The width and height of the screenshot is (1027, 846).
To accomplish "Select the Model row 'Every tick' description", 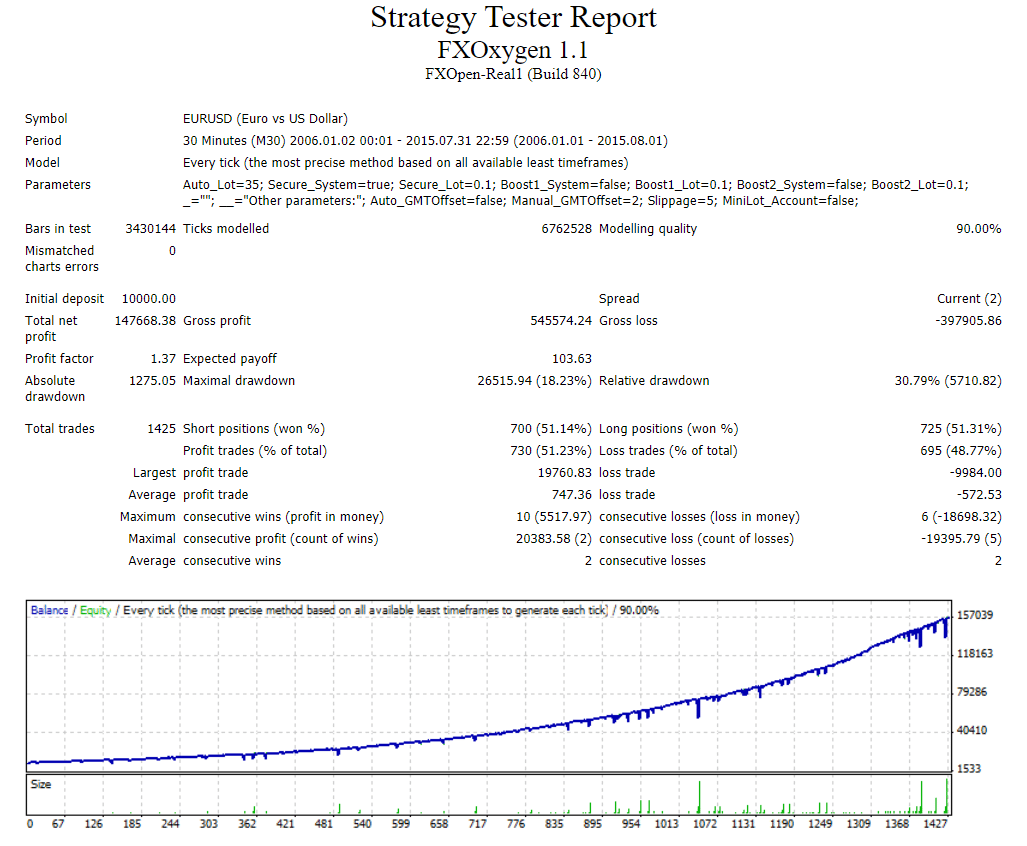I will [406, 163].
